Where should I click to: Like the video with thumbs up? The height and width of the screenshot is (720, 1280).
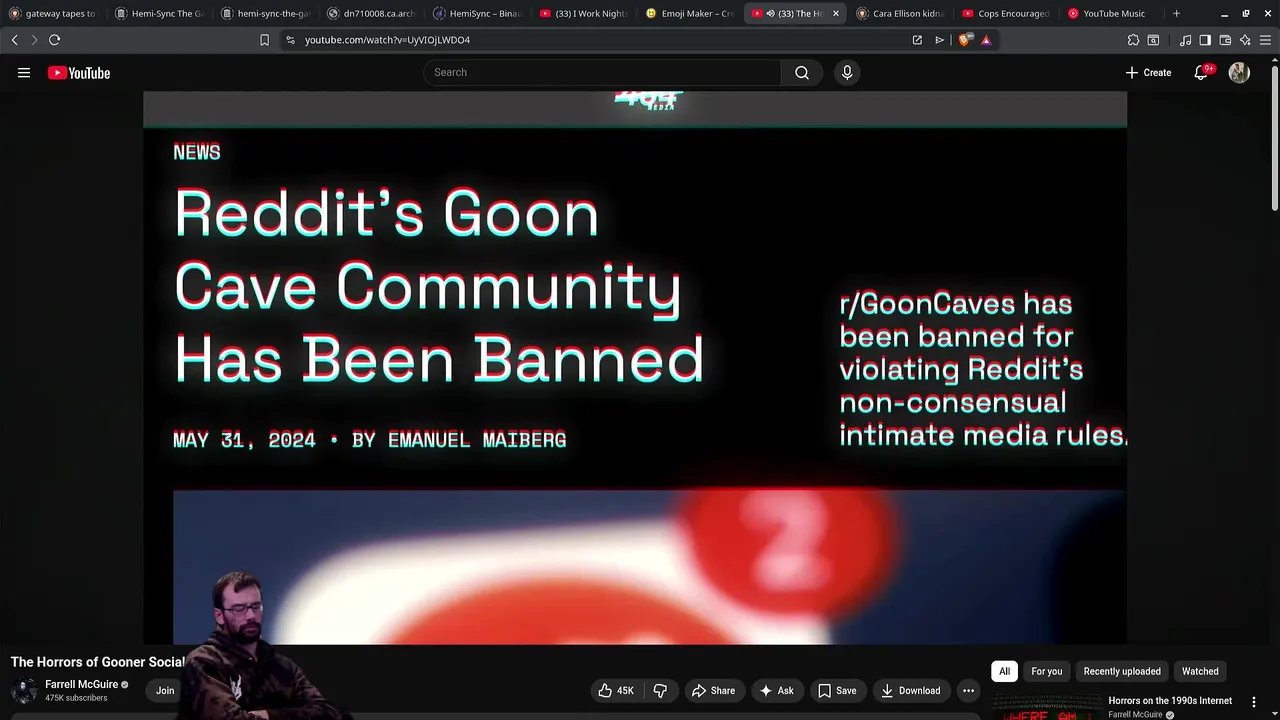click(x=616, y=690)
